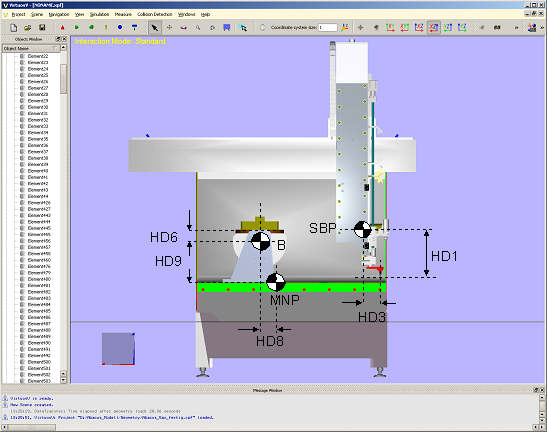Toggle visibility icon of Element22
The width and height of the screenshot is (547, 432).
coord(23,56)
